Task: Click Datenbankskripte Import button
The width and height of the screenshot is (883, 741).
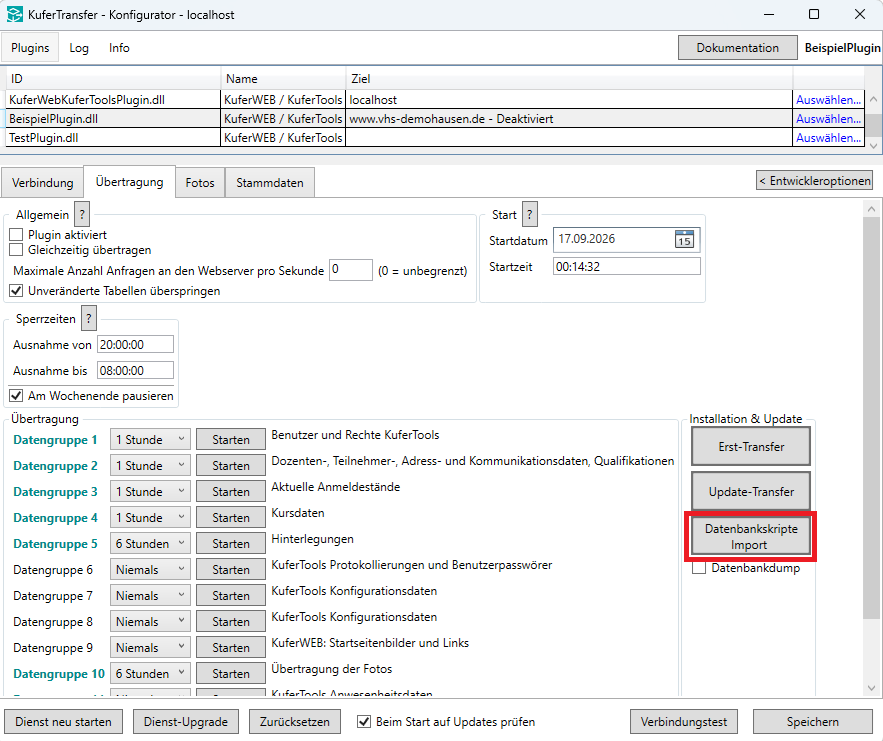Action: coord(751,537)
